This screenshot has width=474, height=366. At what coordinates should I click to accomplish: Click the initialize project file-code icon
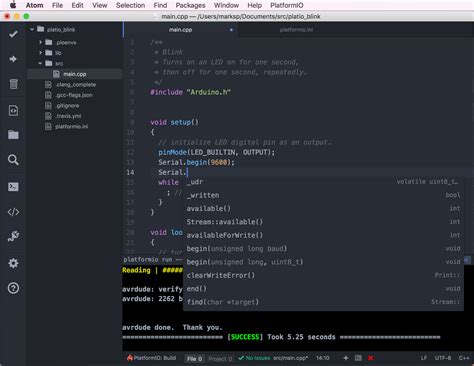[x=13, y=110]
